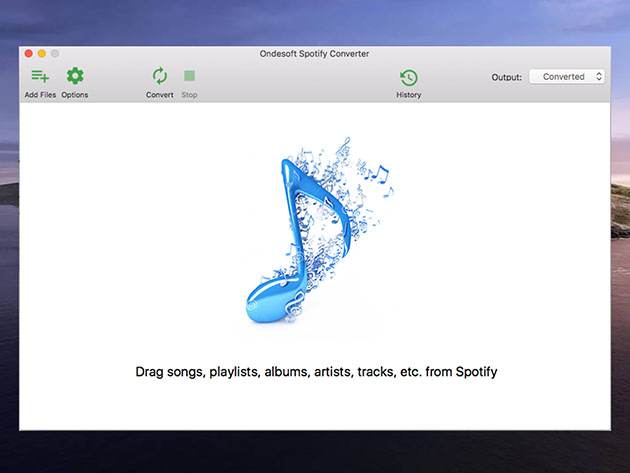Click the Add Files text label

tap(40, 95)
